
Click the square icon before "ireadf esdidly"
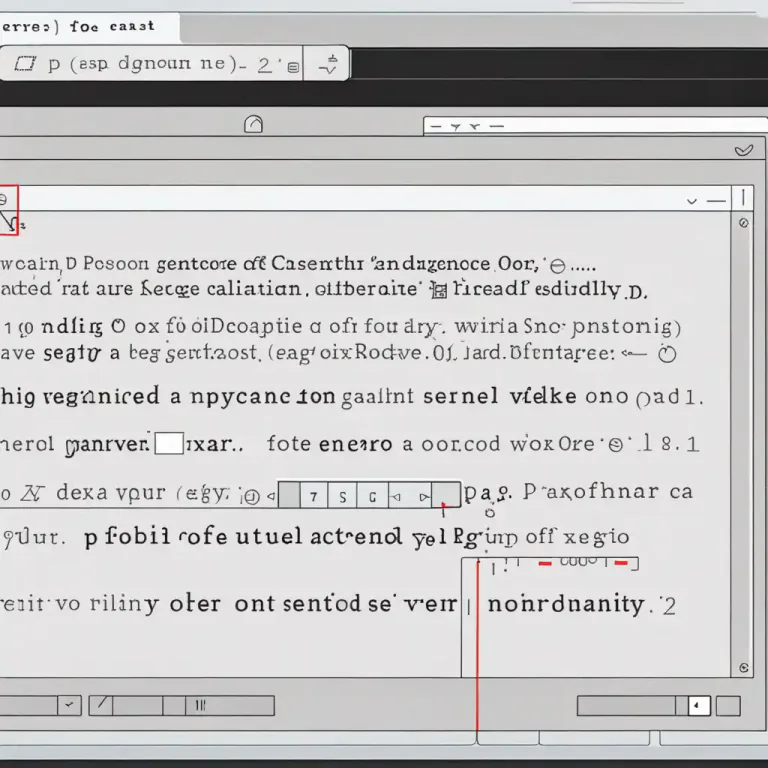pos(438,290)
